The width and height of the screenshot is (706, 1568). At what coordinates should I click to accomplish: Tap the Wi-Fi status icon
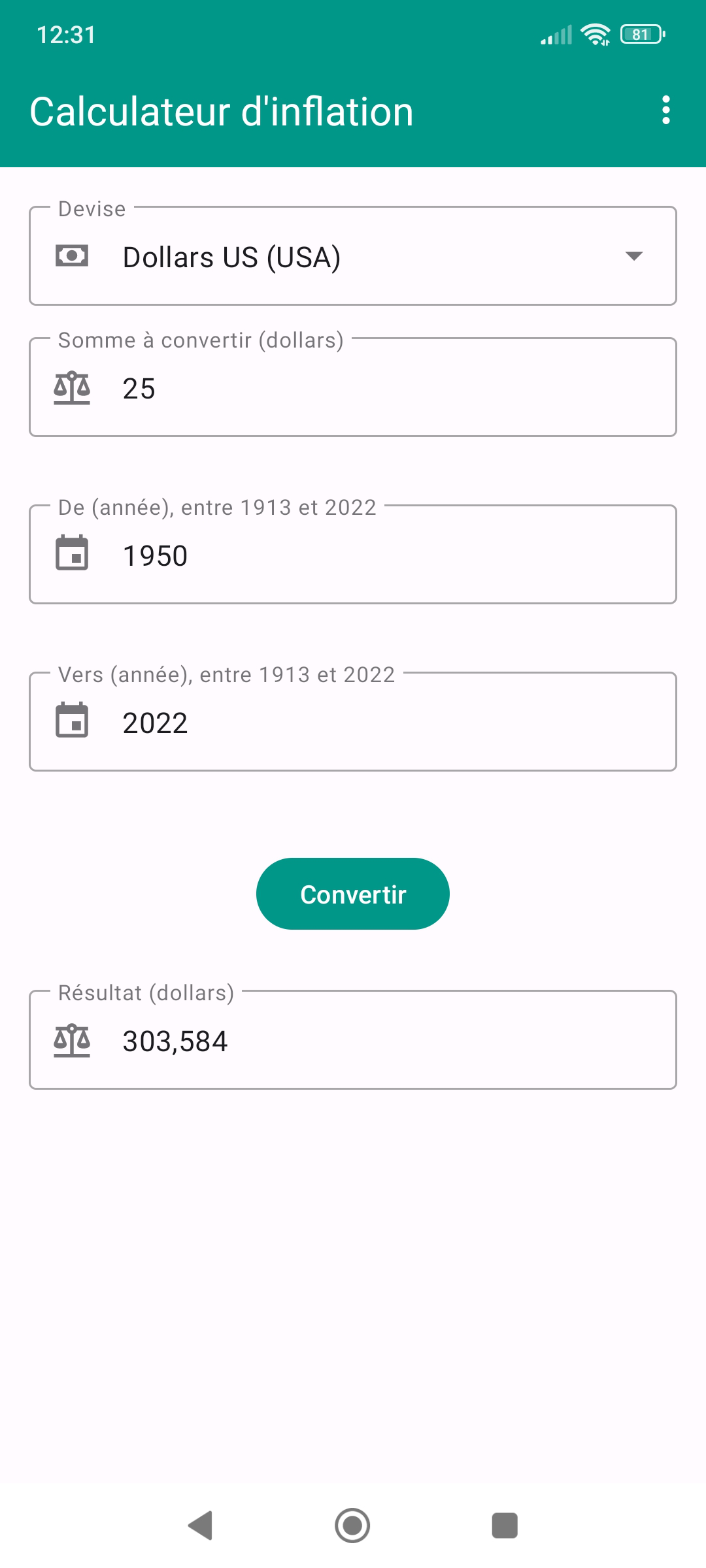(595, 35)
